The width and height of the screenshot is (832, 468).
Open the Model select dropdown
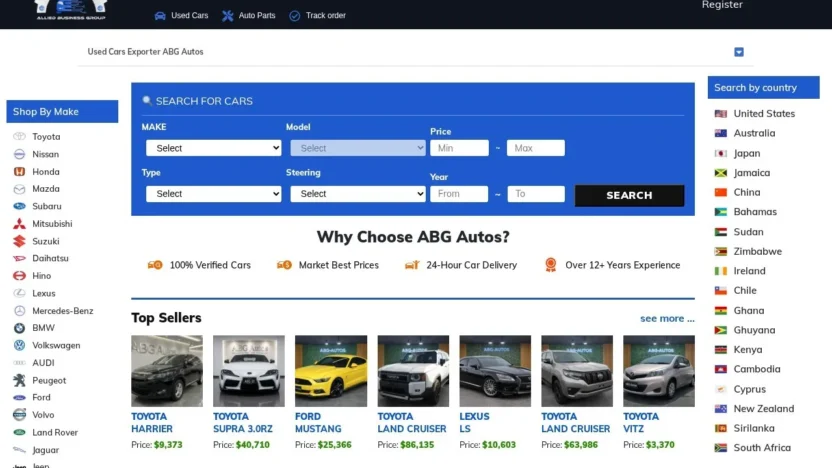358,148
